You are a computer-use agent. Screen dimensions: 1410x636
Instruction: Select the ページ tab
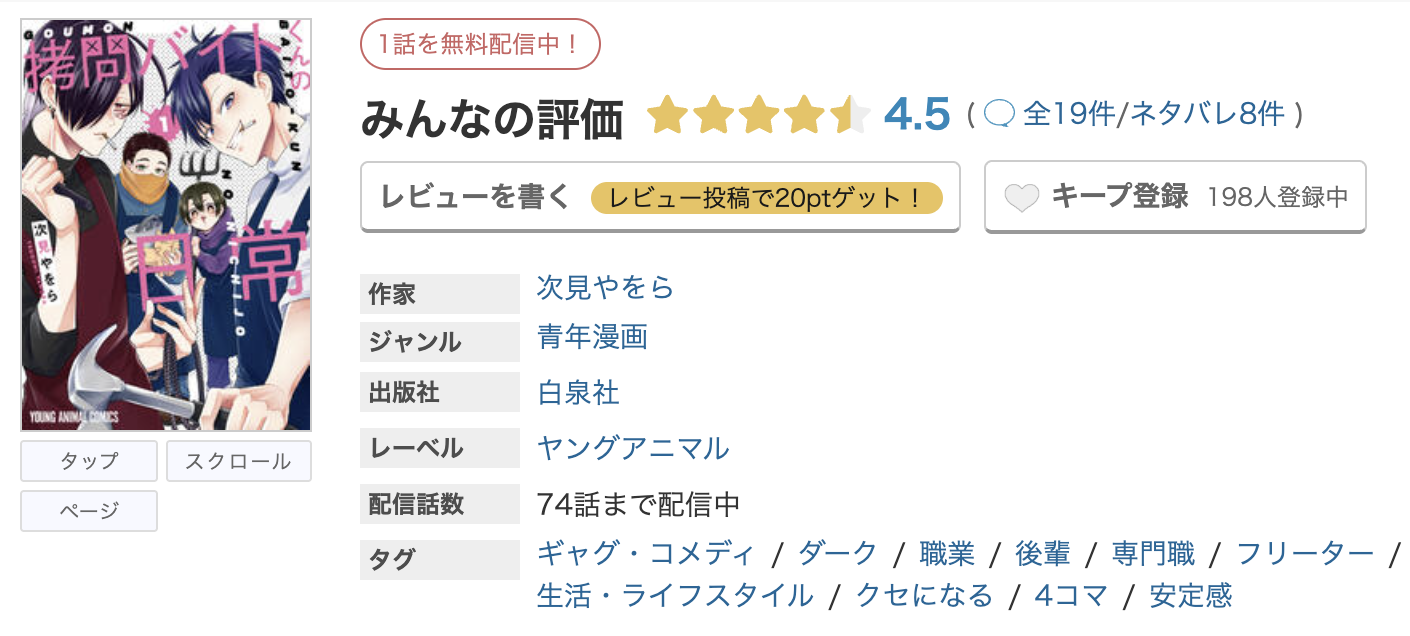click(x=88, y=511)
